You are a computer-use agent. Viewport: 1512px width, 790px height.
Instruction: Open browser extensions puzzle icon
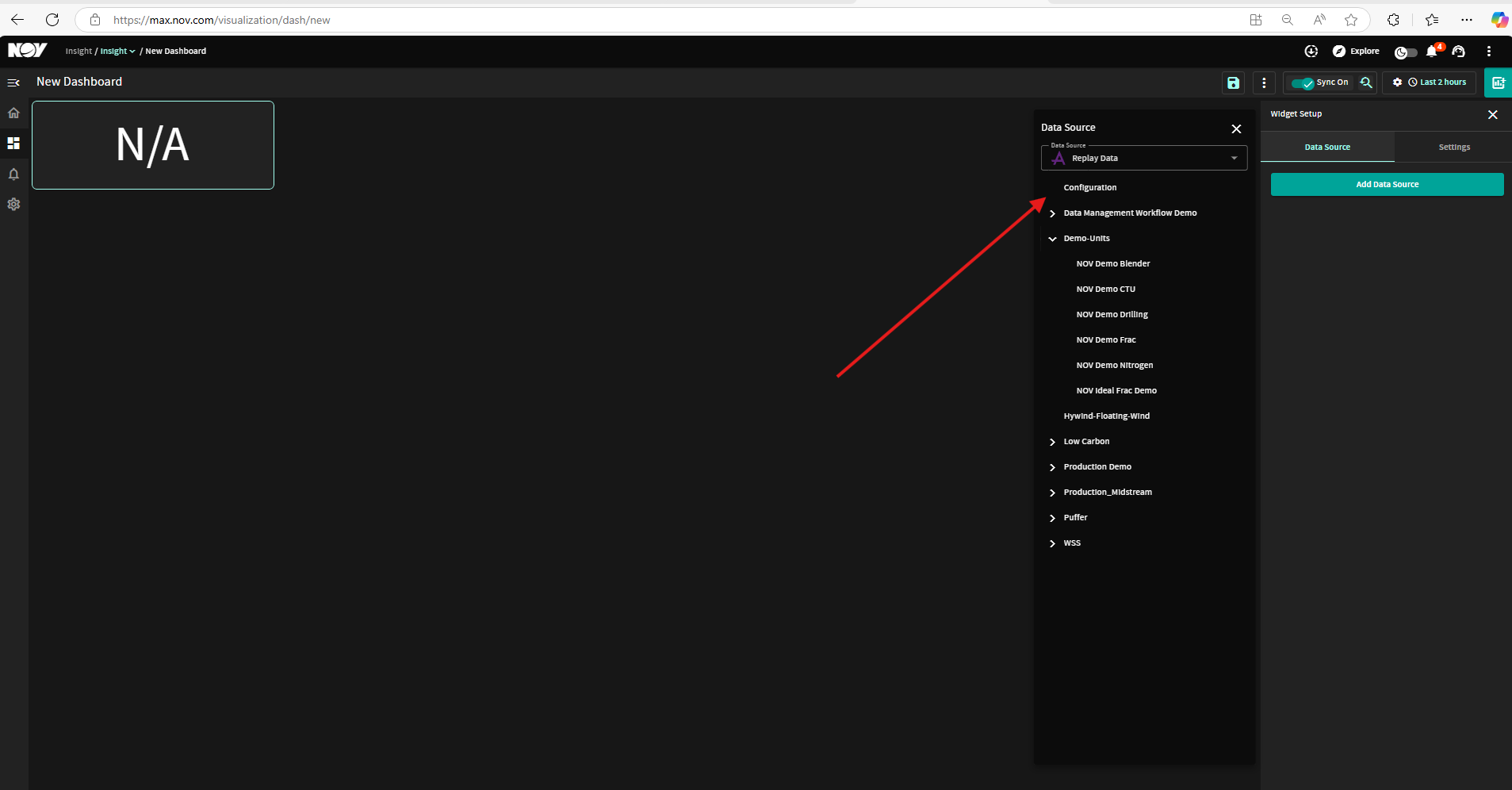click(x=1393, y=20)
